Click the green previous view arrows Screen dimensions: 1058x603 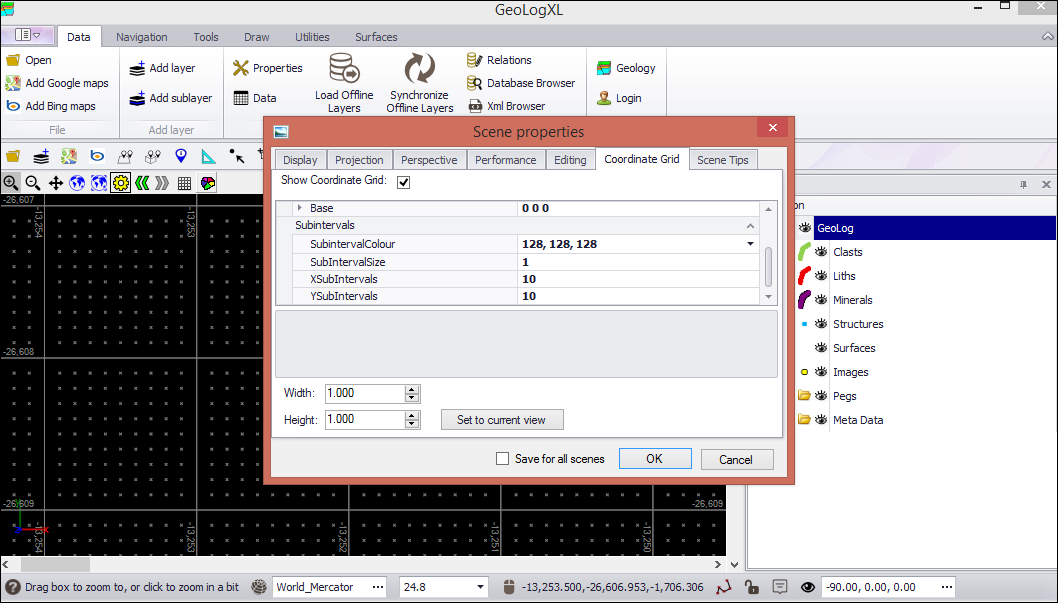point(142,183)
